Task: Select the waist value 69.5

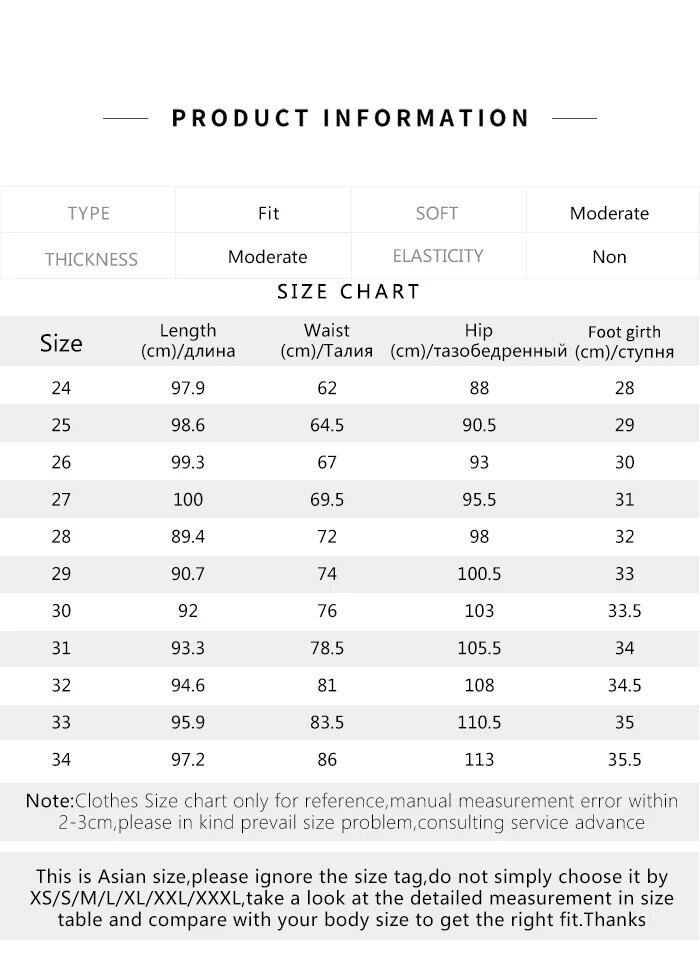Action: click(x=327, y=499)
